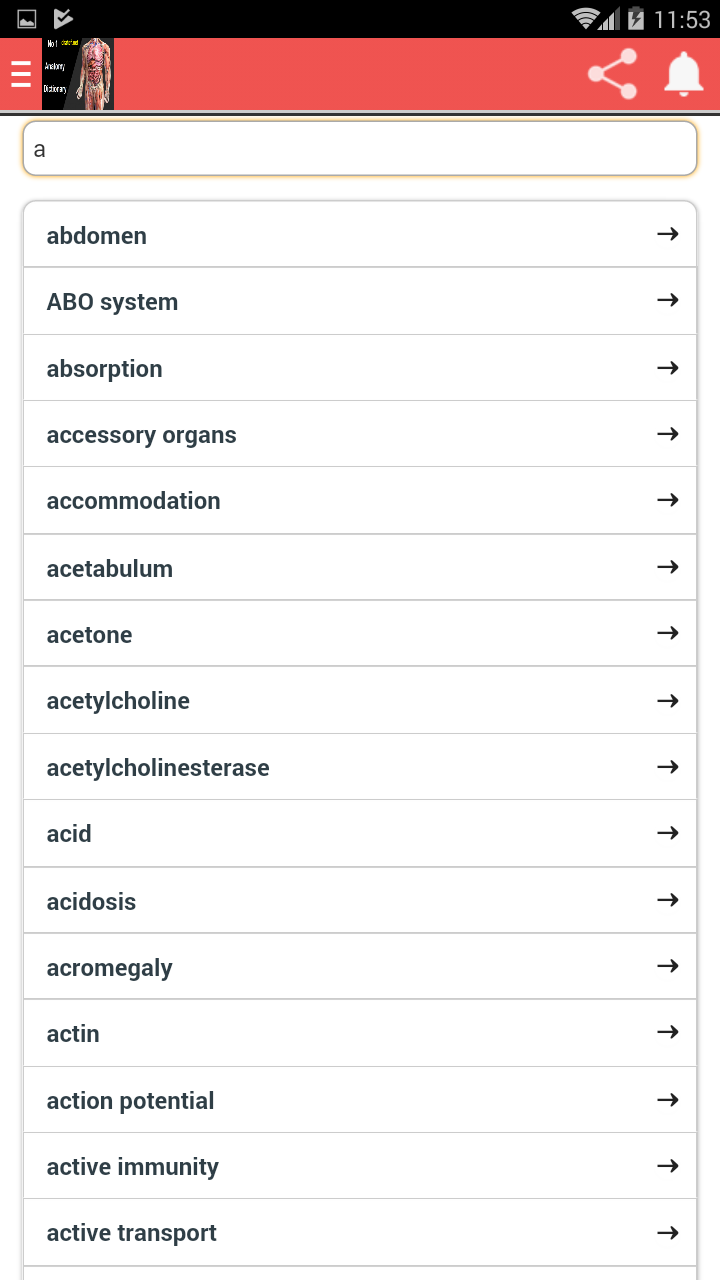Open the absorption entry
Viewport: 720px width, 1280px height.
click(104, 369)
